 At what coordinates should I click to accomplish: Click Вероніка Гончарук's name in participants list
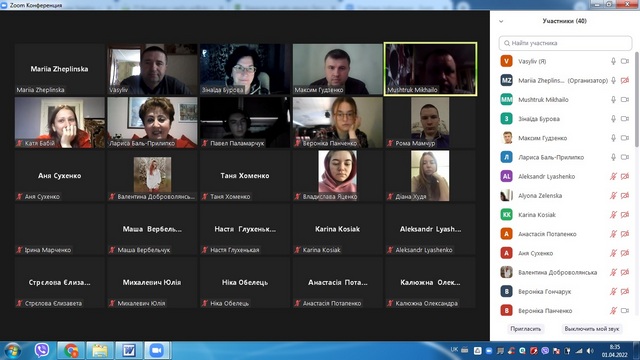pos(544,291)
